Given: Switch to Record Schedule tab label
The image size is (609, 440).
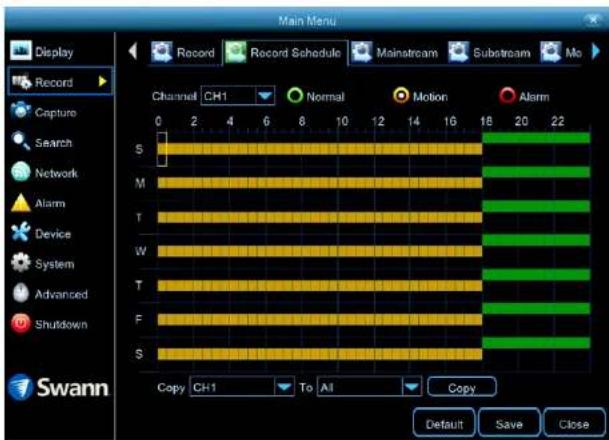Looking at the screenshot, I should 296,53.
